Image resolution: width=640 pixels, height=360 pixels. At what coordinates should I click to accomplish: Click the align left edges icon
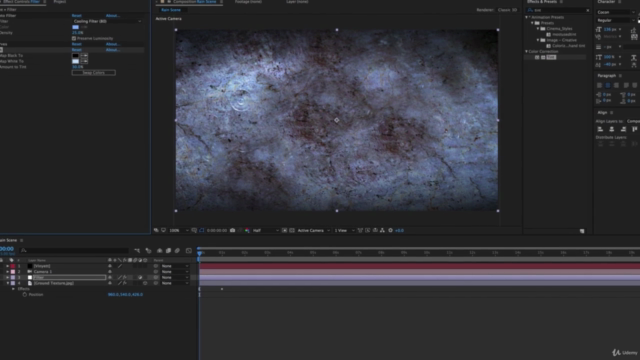[600, 129]
